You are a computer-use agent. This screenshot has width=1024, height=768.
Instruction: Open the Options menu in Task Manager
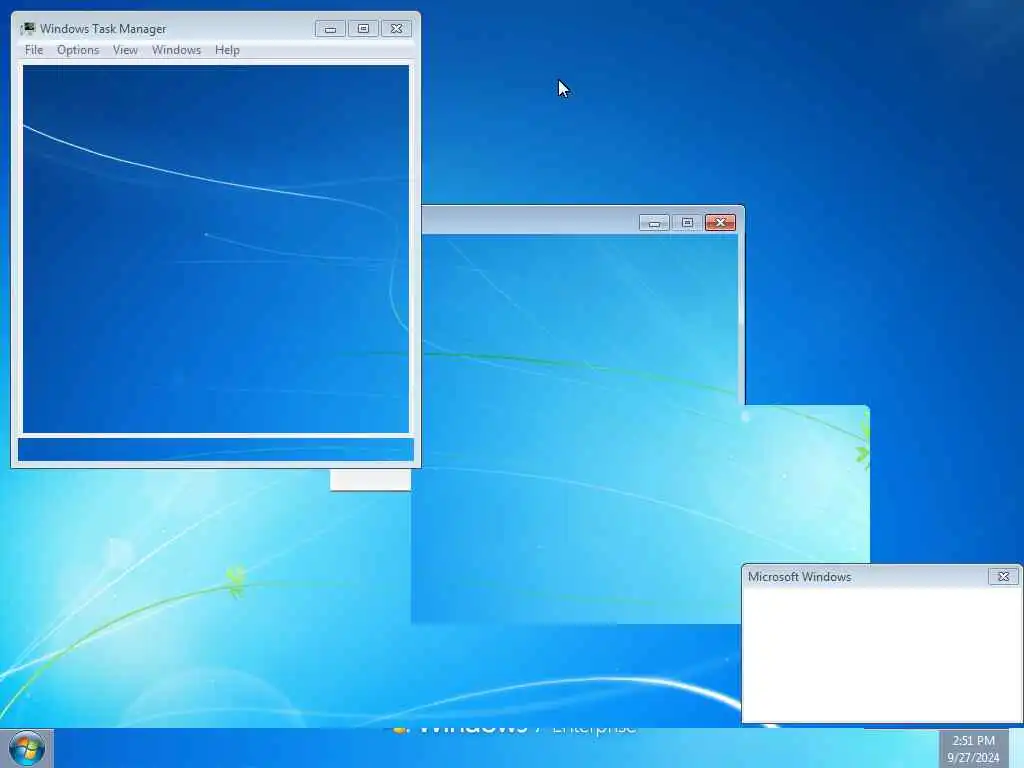[78, 50]
